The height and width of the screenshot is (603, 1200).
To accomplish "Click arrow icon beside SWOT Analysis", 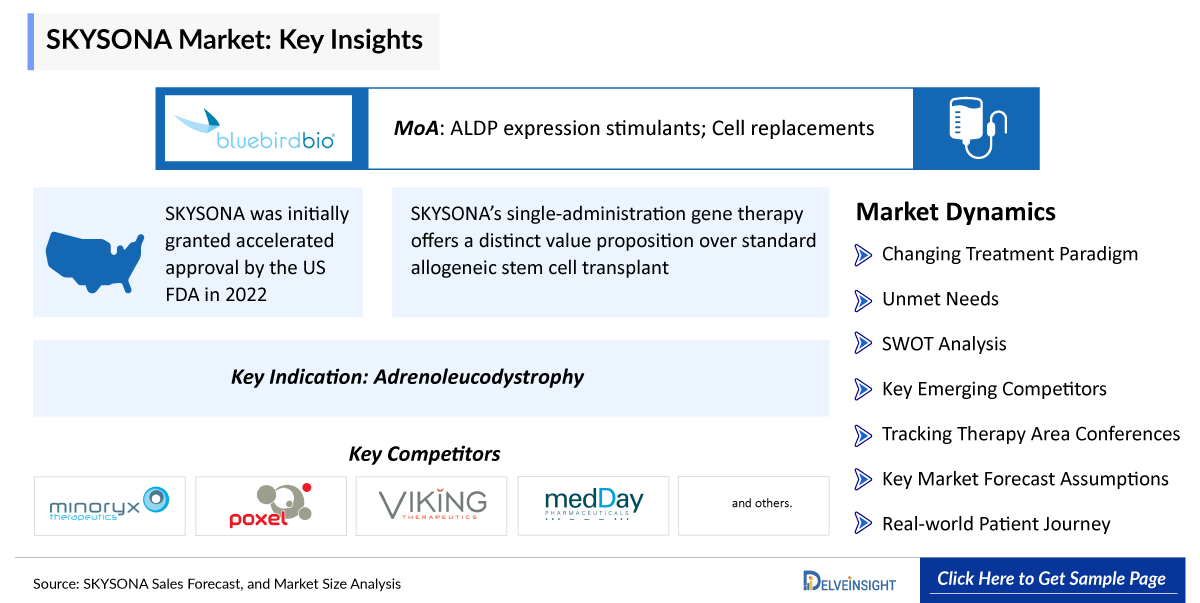I will point(864,345).
